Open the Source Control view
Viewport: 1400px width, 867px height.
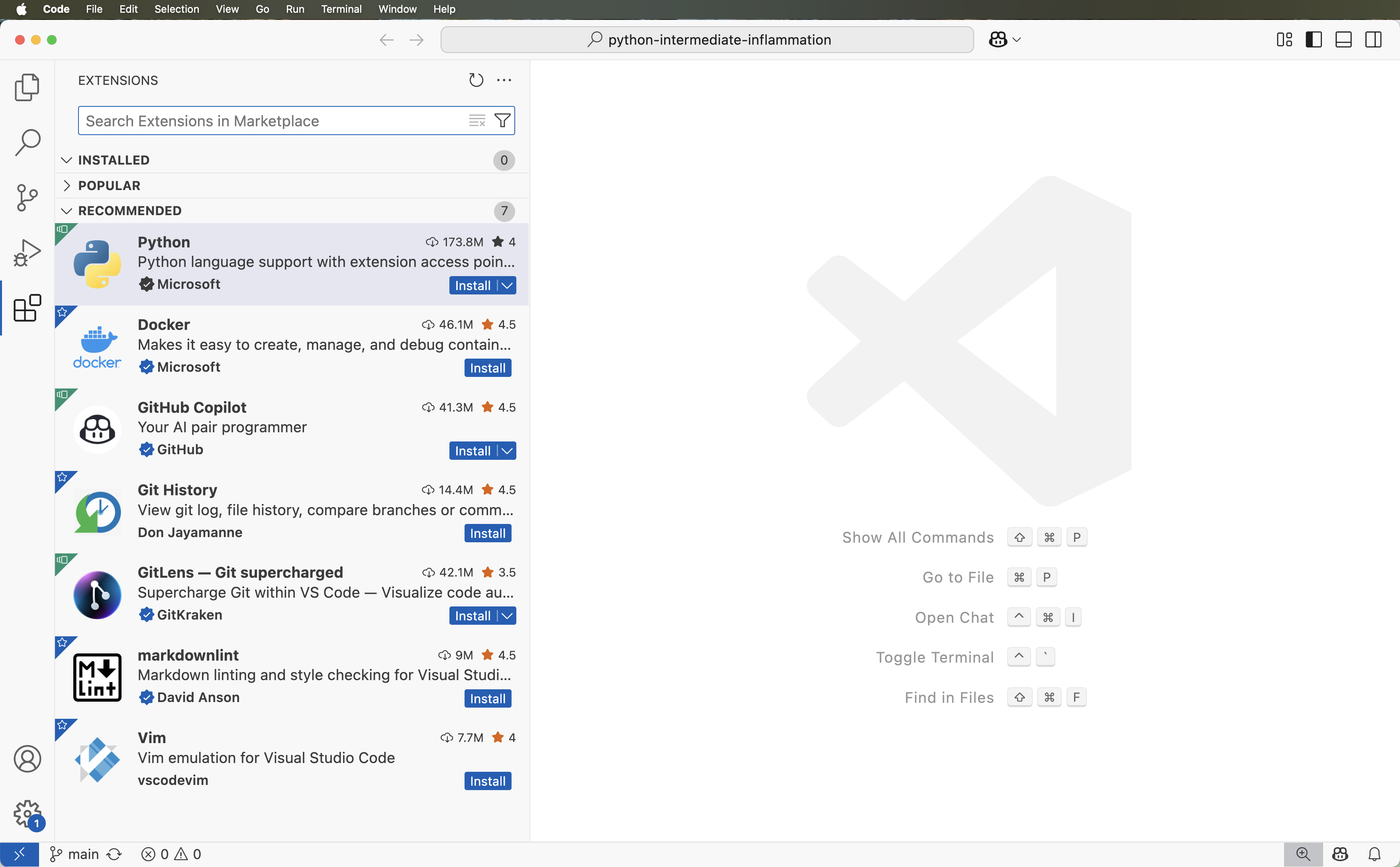tap(26, 197)
